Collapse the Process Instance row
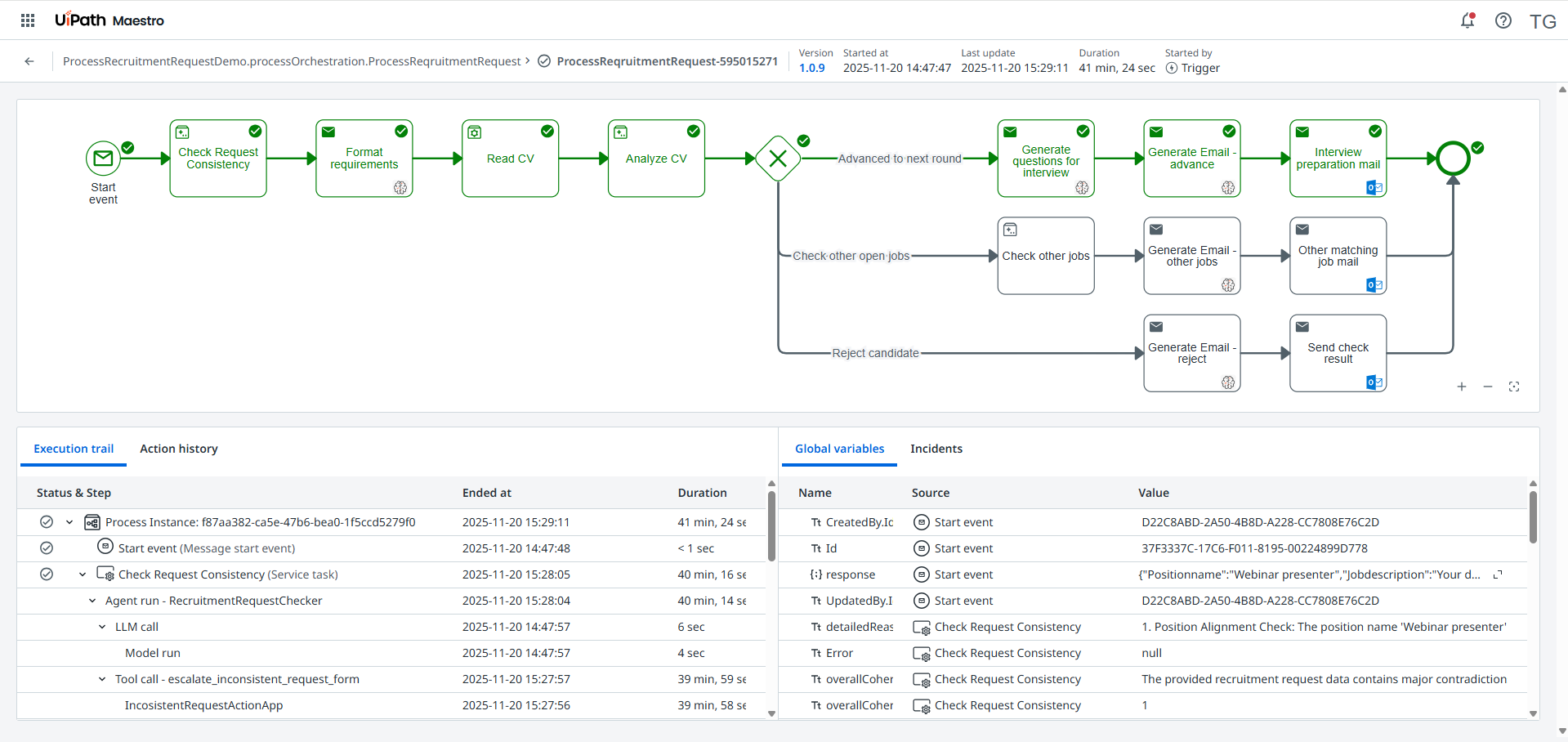 click(x=69, y=522)
